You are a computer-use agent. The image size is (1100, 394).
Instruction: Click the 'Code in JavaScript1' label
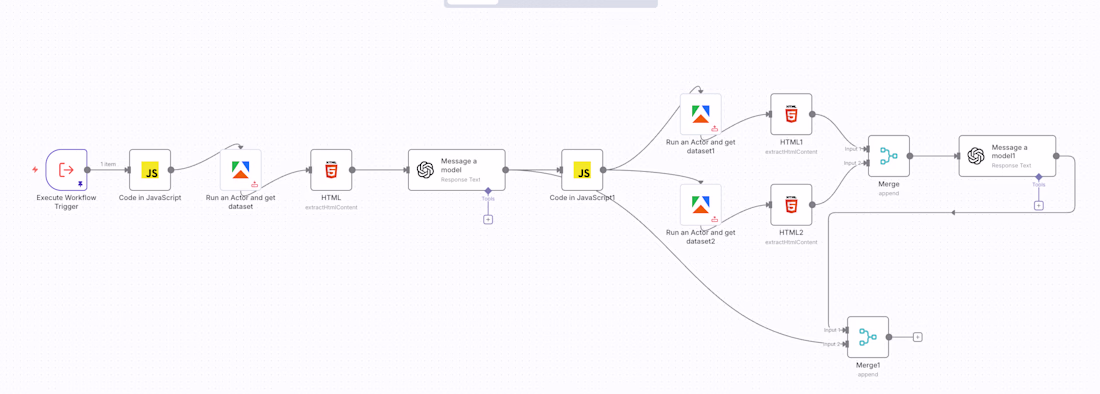(582, 198)
